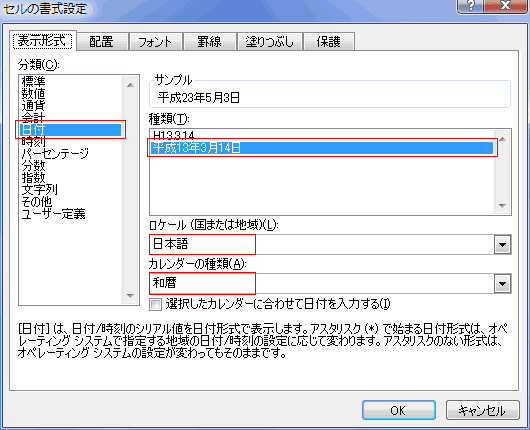This screenshot has width=530, height=430.
Task: Switch to the 配置 tab
Action: point(101,42)
